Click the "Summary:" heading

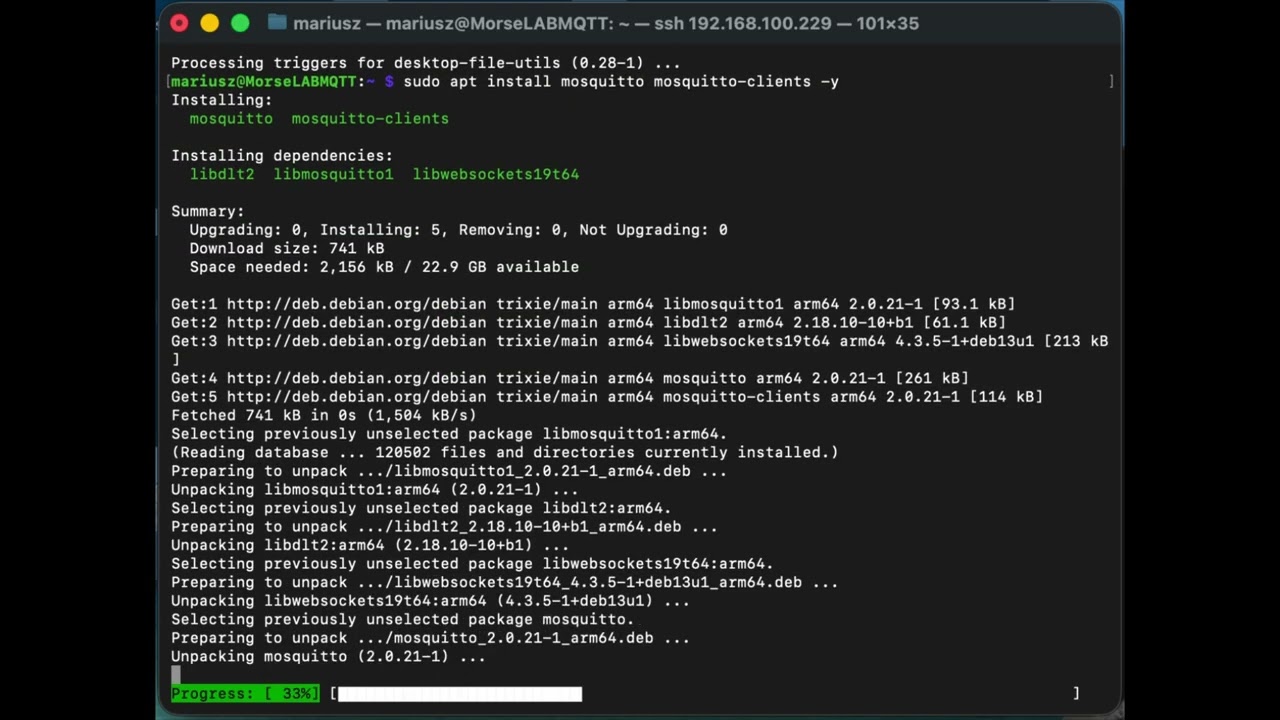208,211
